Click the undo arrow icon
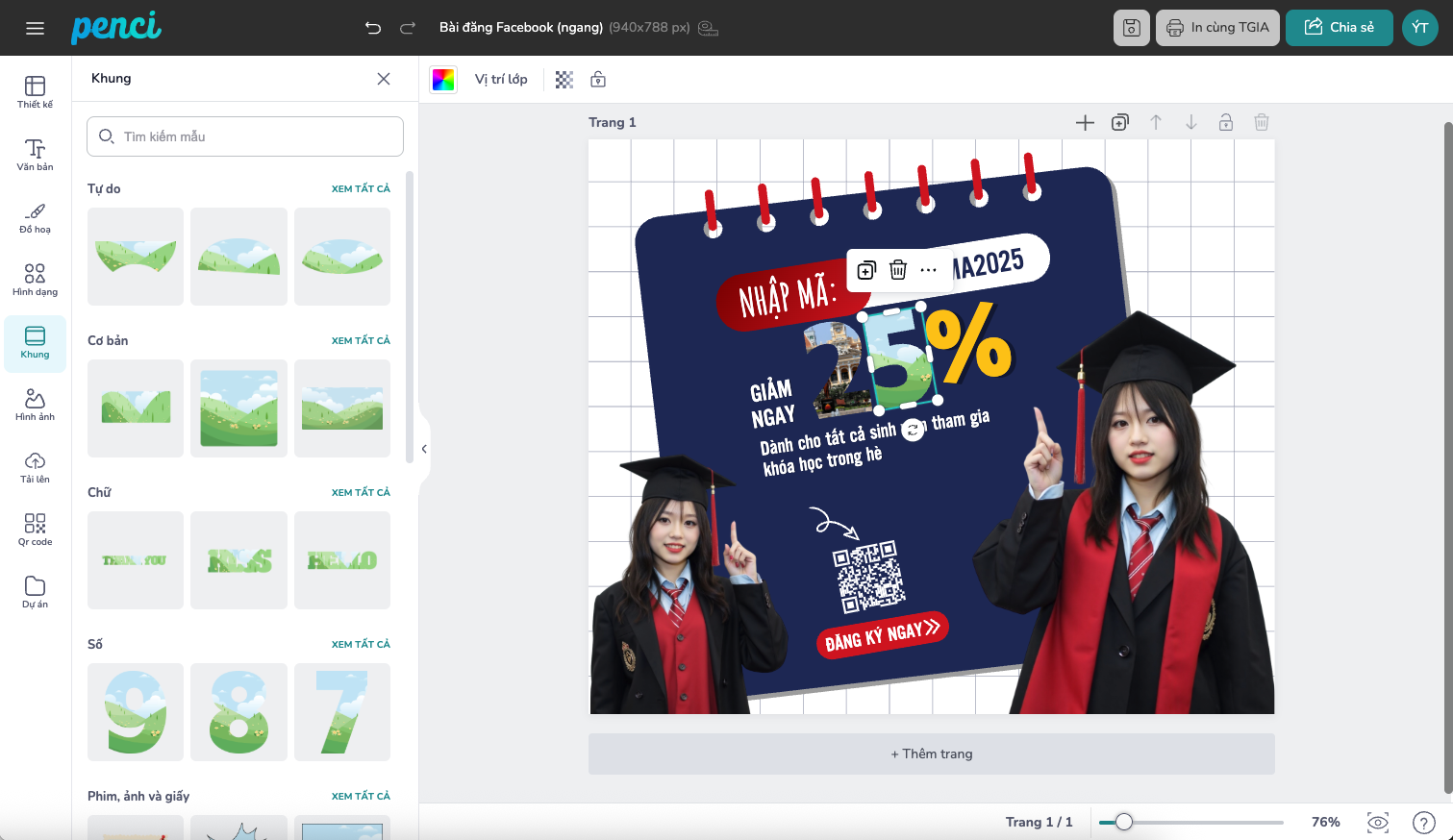The width and height of the screenshot is (1453, 840). click(373, 28)
